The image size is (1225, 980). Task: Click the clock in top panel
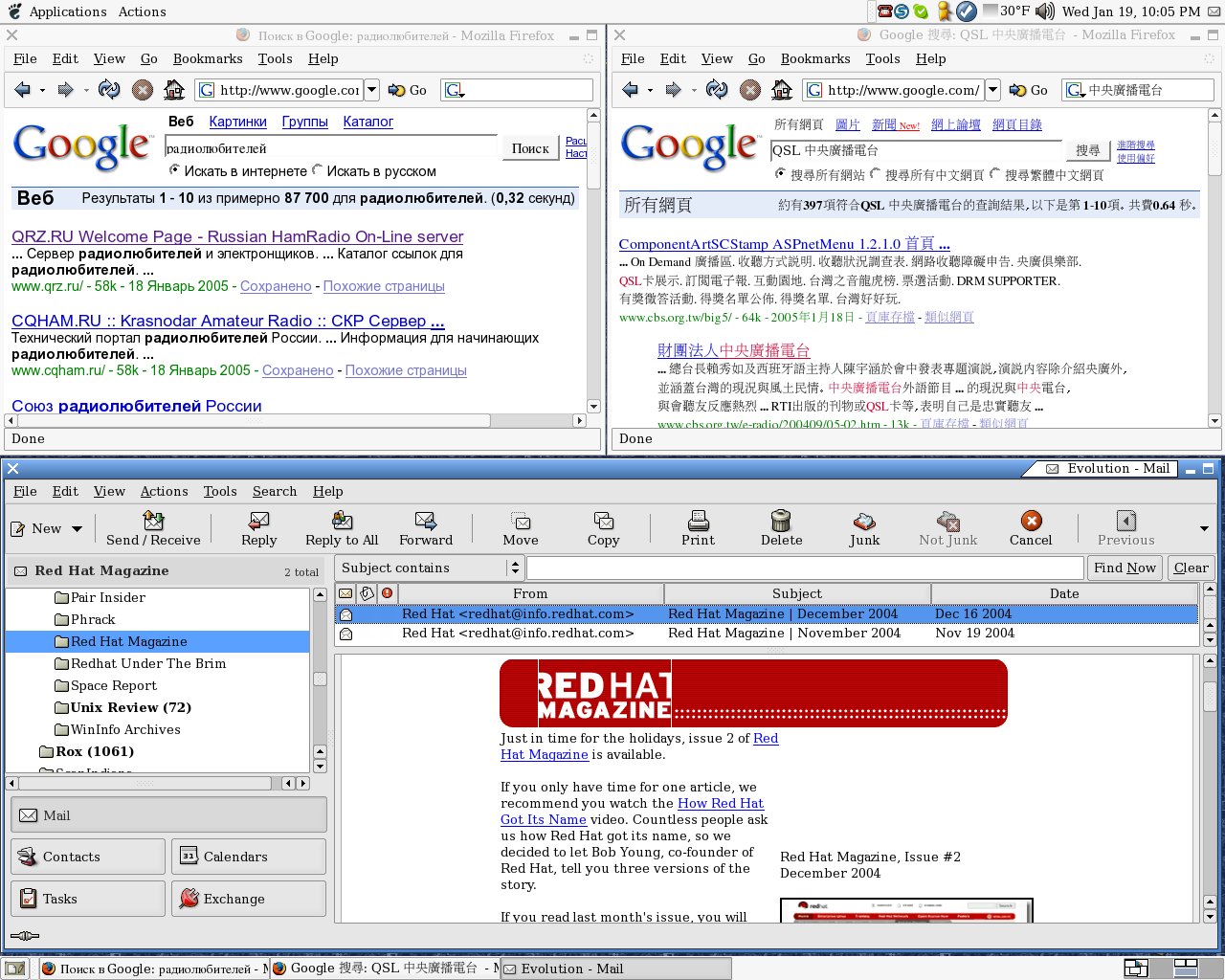[1130, 11]
